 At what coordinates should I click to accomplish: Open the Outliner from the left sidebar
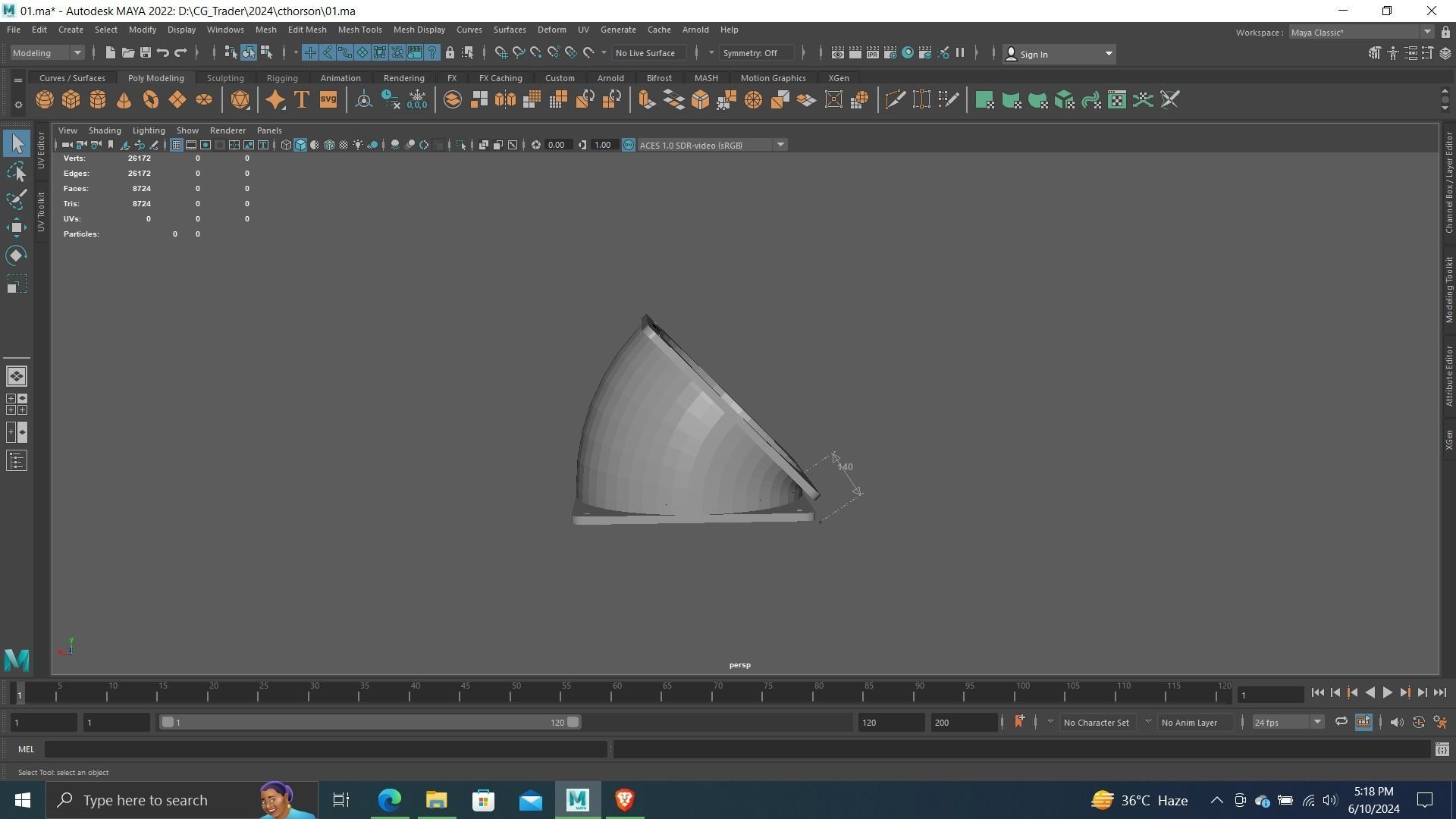point(17,461)
